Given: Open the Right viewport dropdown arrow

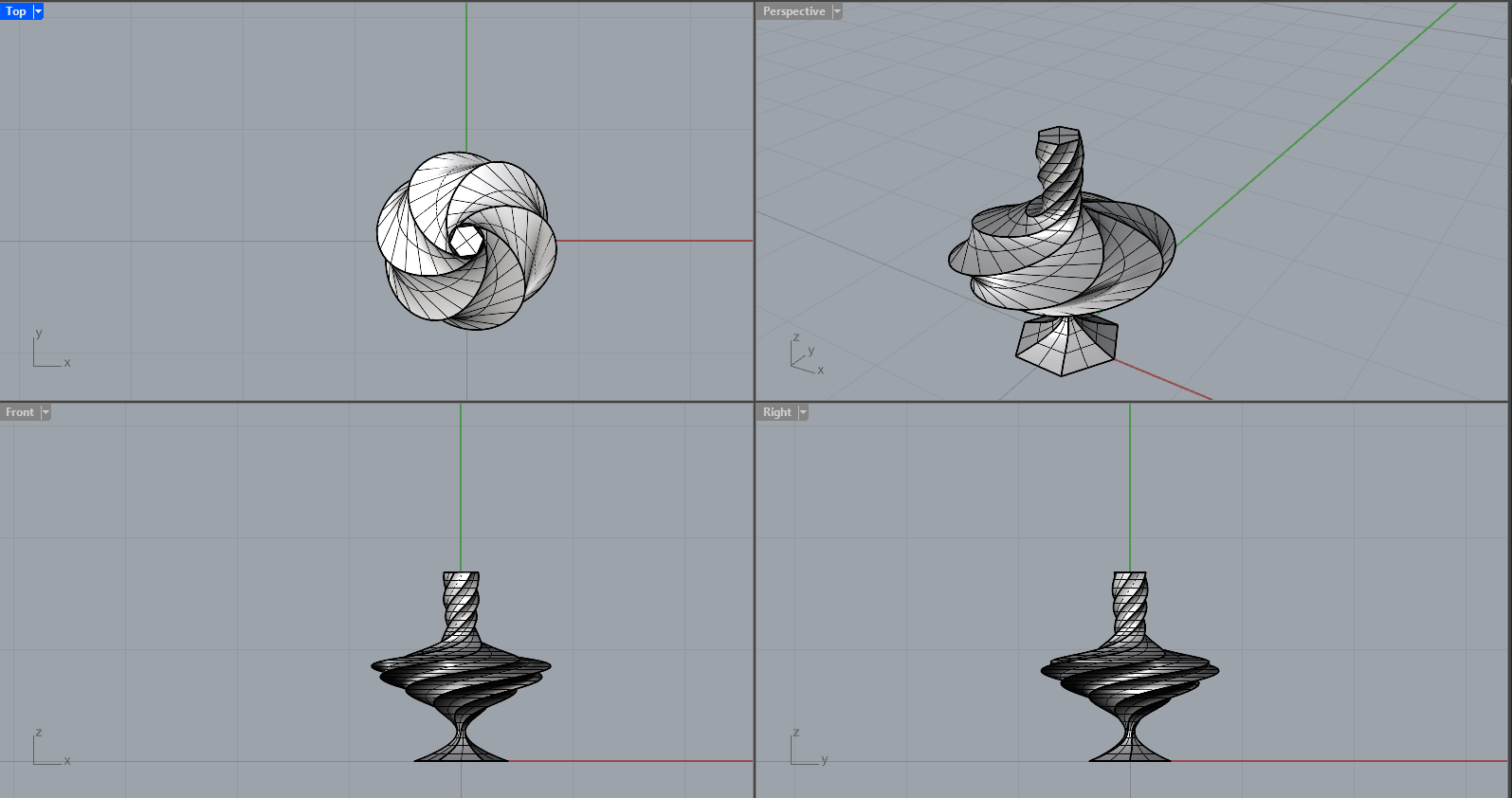Looking at the screenshot, I should (x=803, y=412).
